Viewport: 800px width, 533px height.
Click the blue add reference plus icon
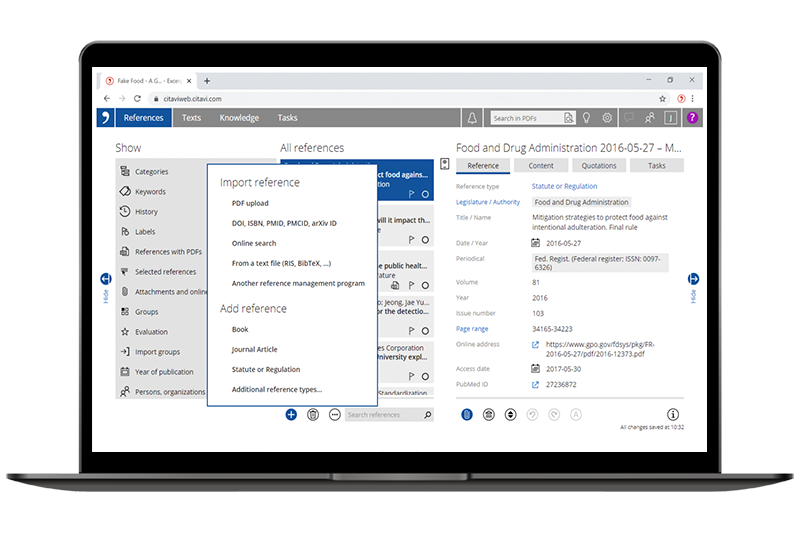point(291,415)
